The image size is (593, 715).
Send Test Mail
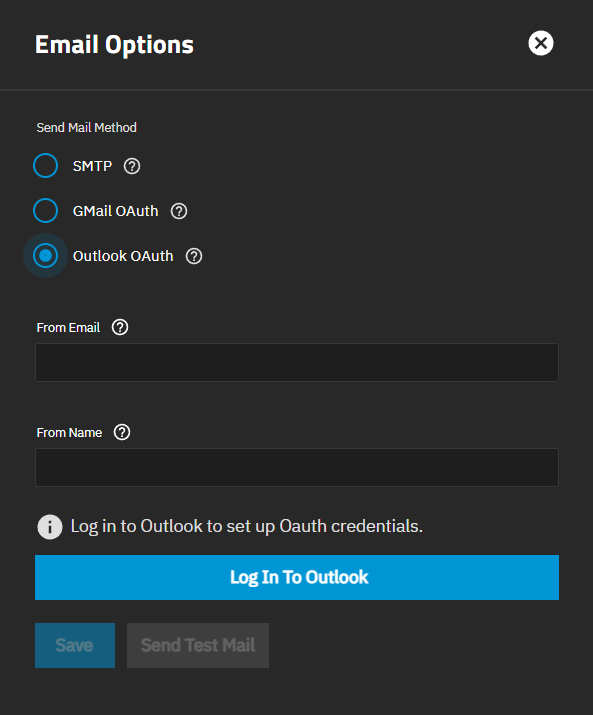point(198,645)
